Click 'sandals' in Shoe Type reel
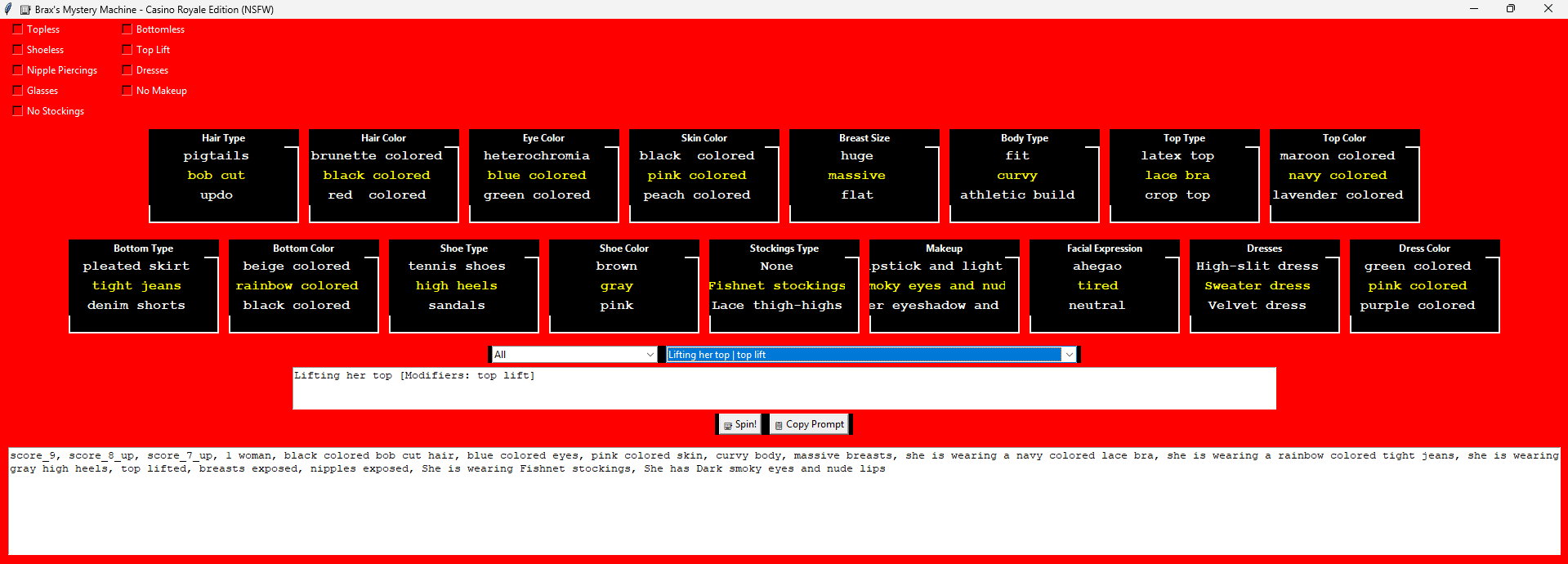The image size is (1568, 564). tap(456, 305)
